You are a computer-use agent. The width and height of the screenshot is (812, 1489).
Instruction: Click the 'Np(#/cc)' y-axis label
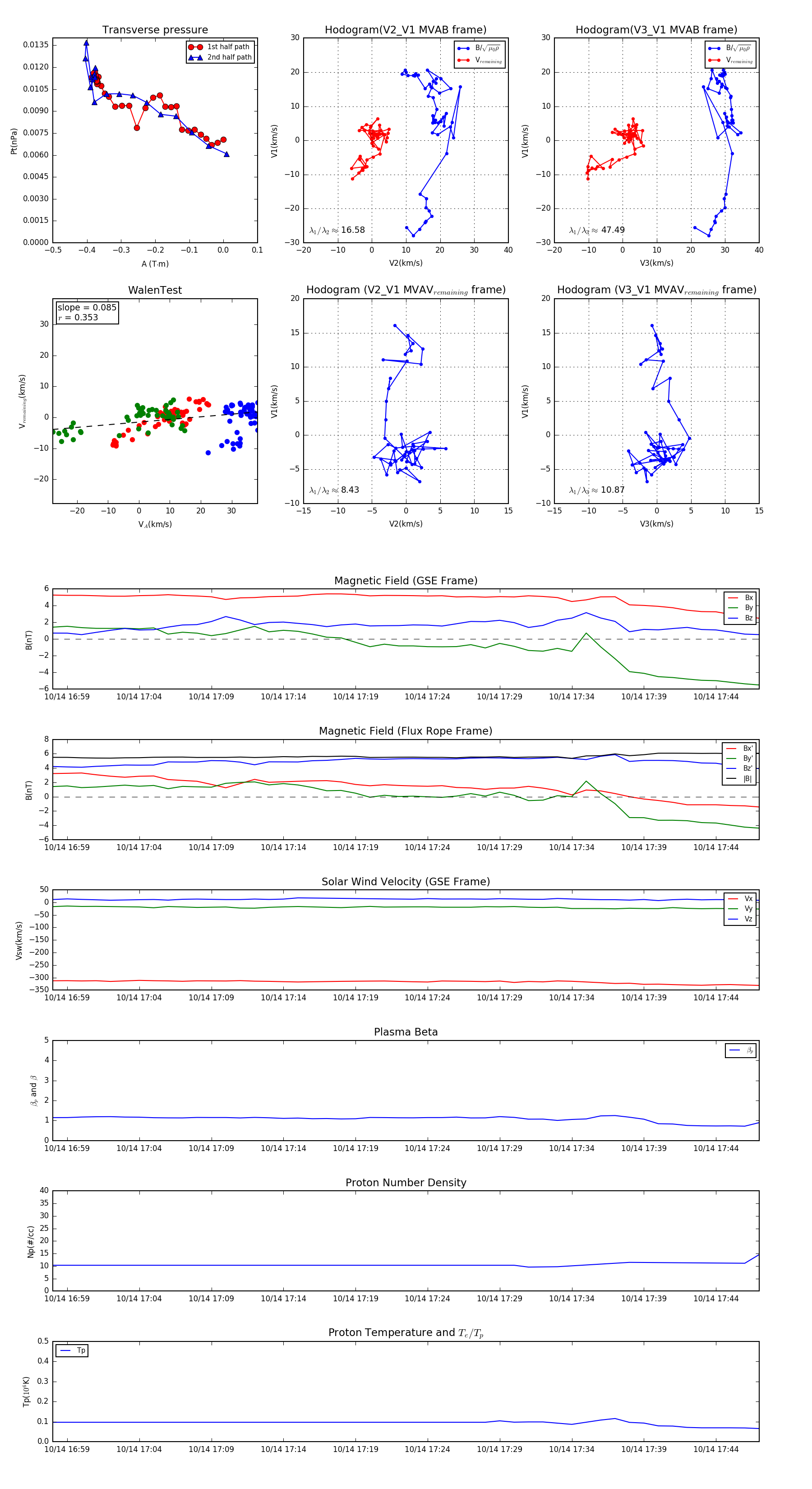click(x=31, y=1242)
